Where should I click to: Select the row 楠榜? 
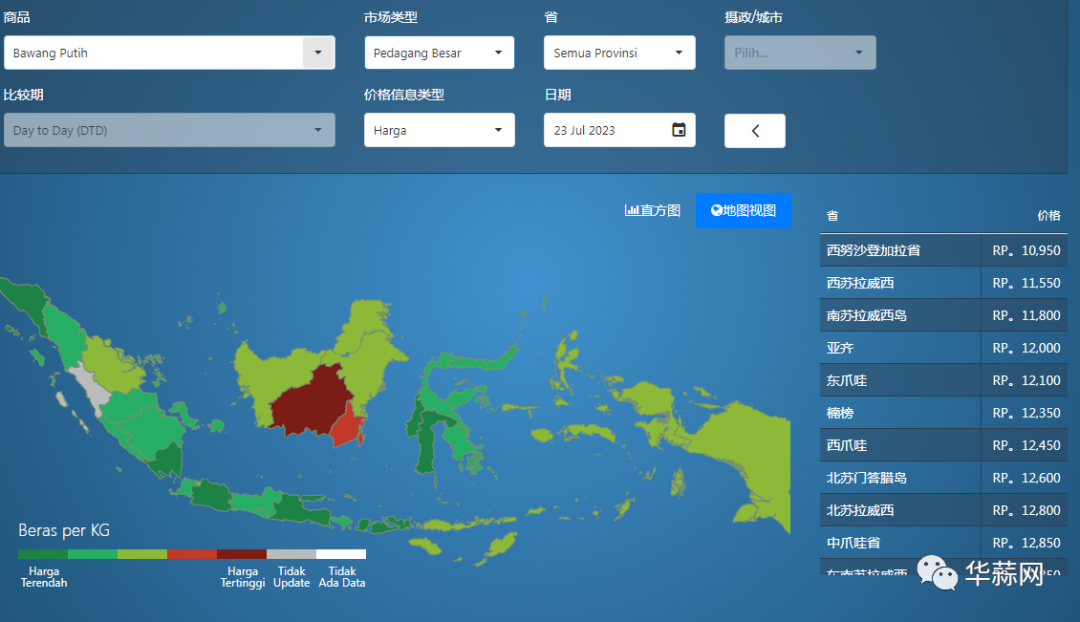coord(944,413)
